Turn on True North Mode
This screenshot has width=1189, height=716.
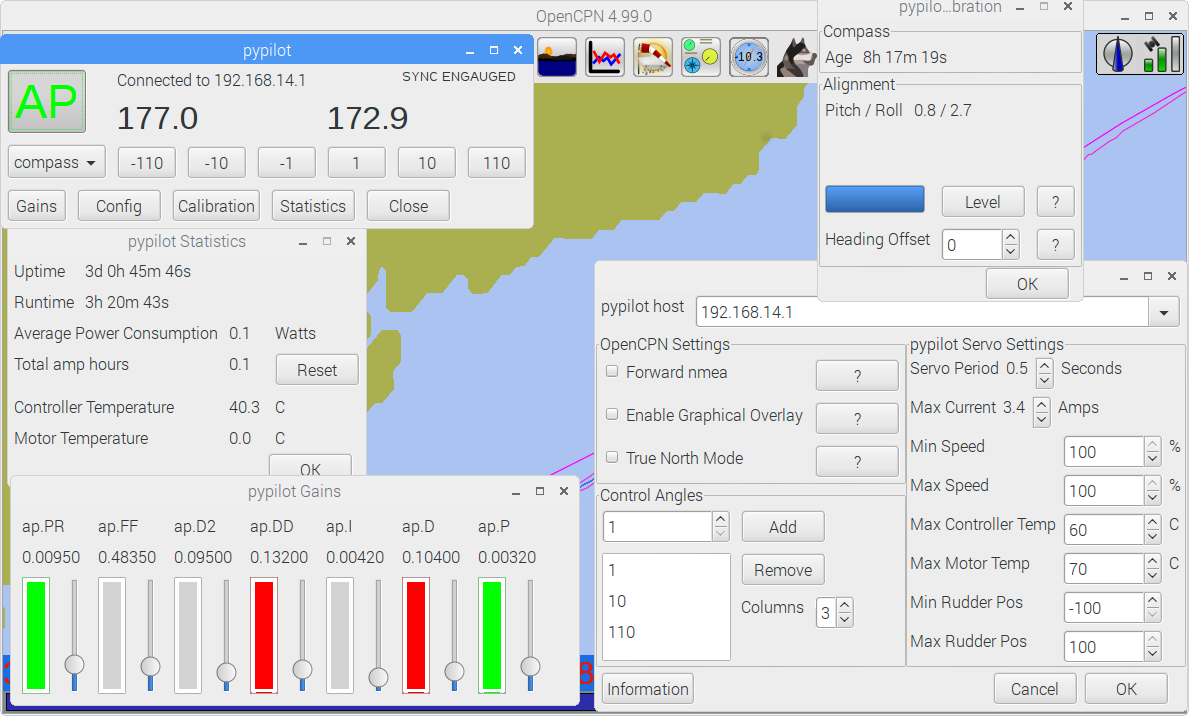point(612,457)
